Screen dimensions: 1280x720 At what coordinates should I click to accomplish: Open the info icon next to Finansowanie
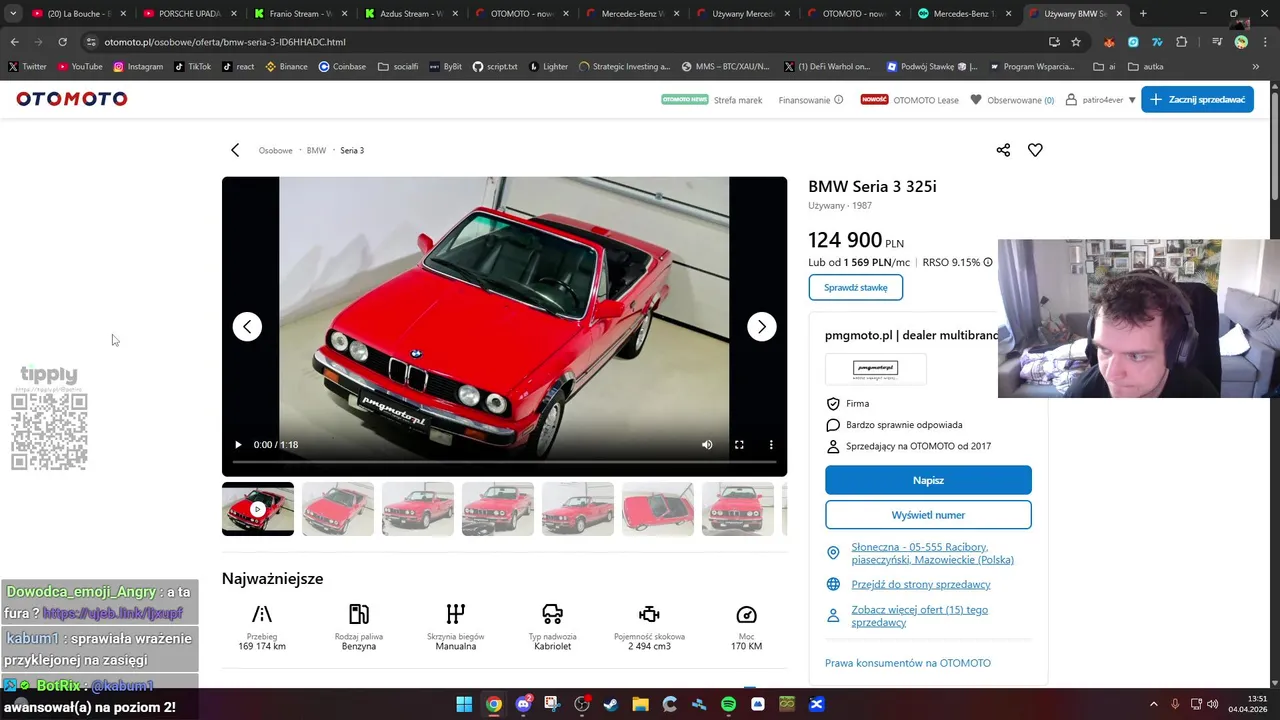click(839, 100)
